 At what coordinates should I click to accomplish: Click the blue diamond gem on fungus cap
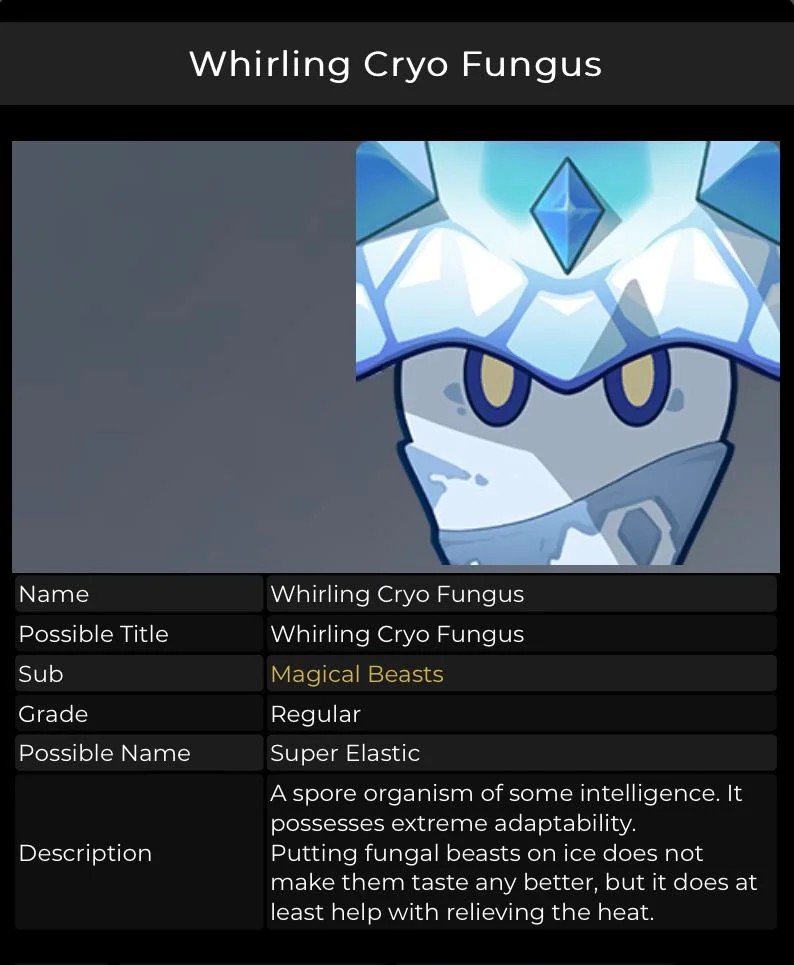[x=567, y=215]
